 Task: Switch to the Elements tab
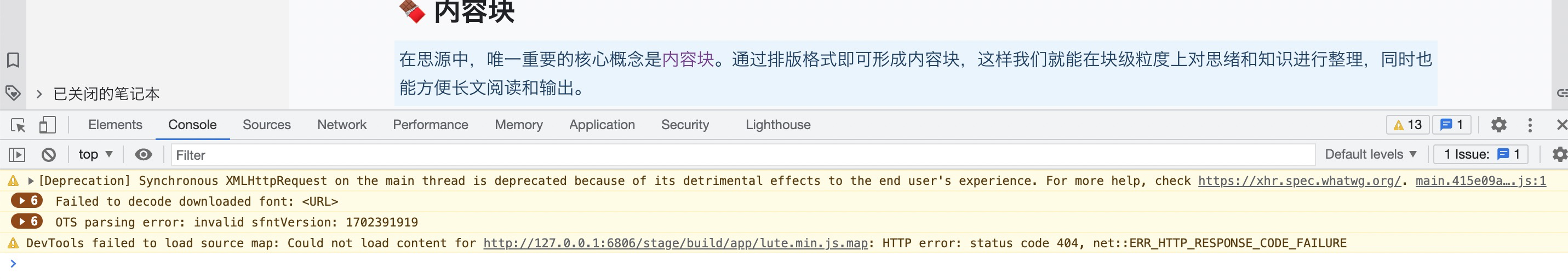[x=115, y=125]
